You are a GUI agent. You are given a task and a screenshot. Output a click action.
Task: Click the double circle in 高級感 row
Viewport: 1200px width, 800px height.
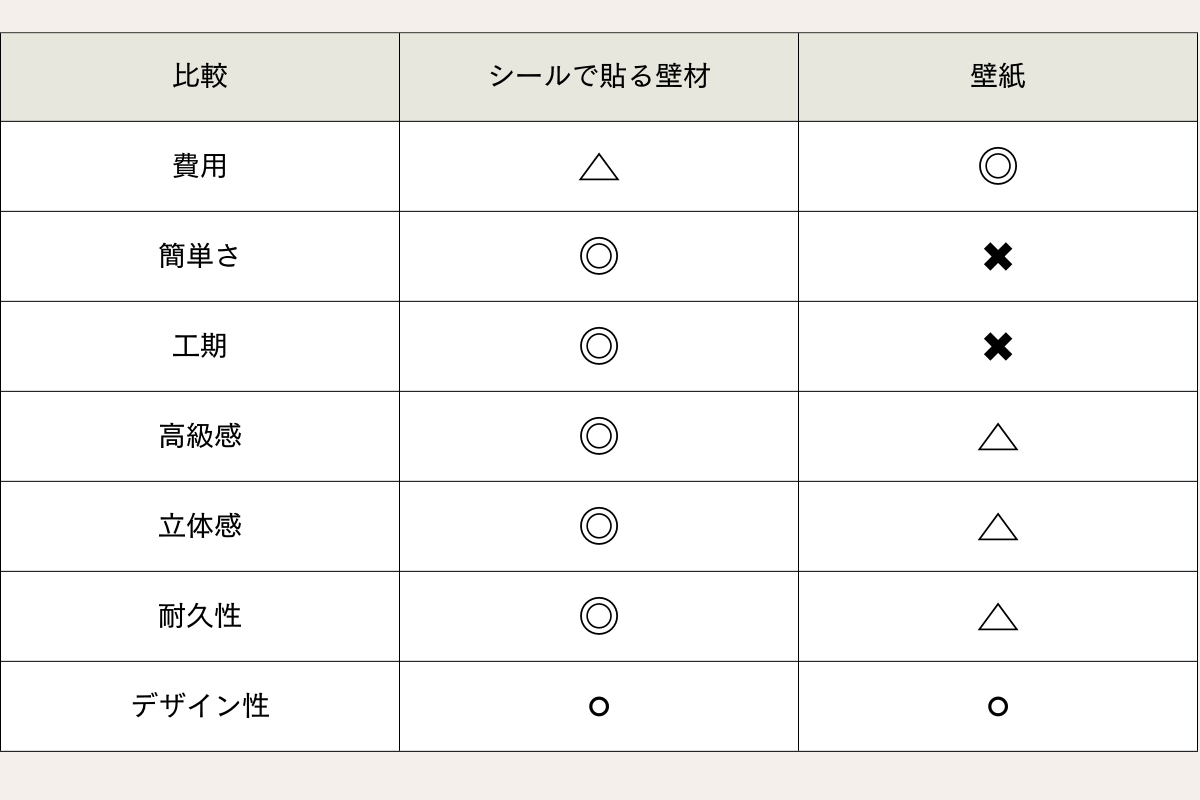point(599,436)
